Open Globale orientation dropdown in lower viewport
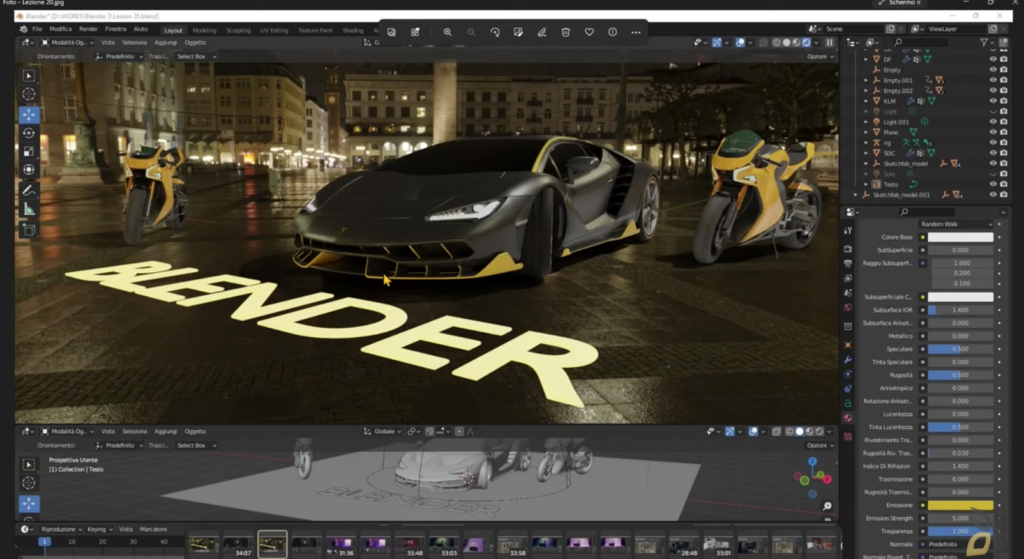This screenshot has width=1024, height=559. (383, 432)
